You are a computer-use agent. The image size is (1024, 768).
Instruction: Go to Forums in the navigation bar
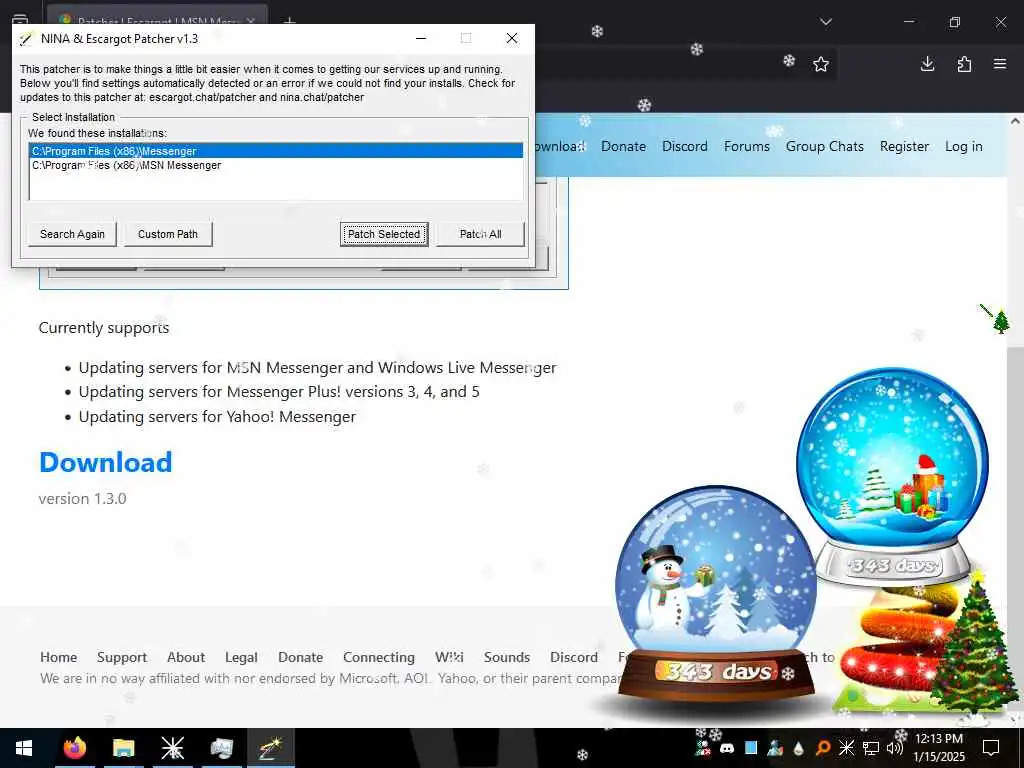coord(746,146)
